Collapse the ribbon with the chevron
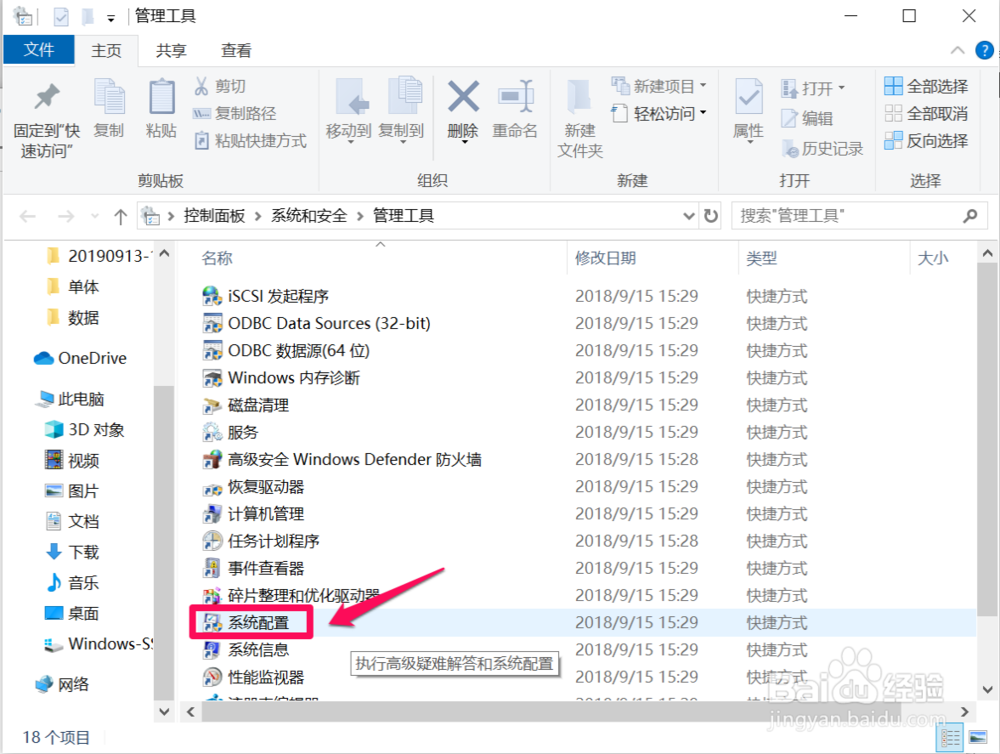This screenshot has height=754, width=1000. (957, 50)
